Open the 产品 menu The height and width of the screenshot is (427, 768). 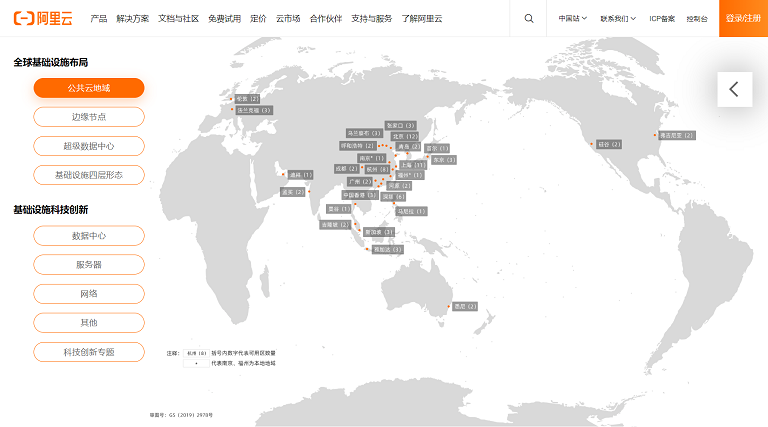click(98, 19)
